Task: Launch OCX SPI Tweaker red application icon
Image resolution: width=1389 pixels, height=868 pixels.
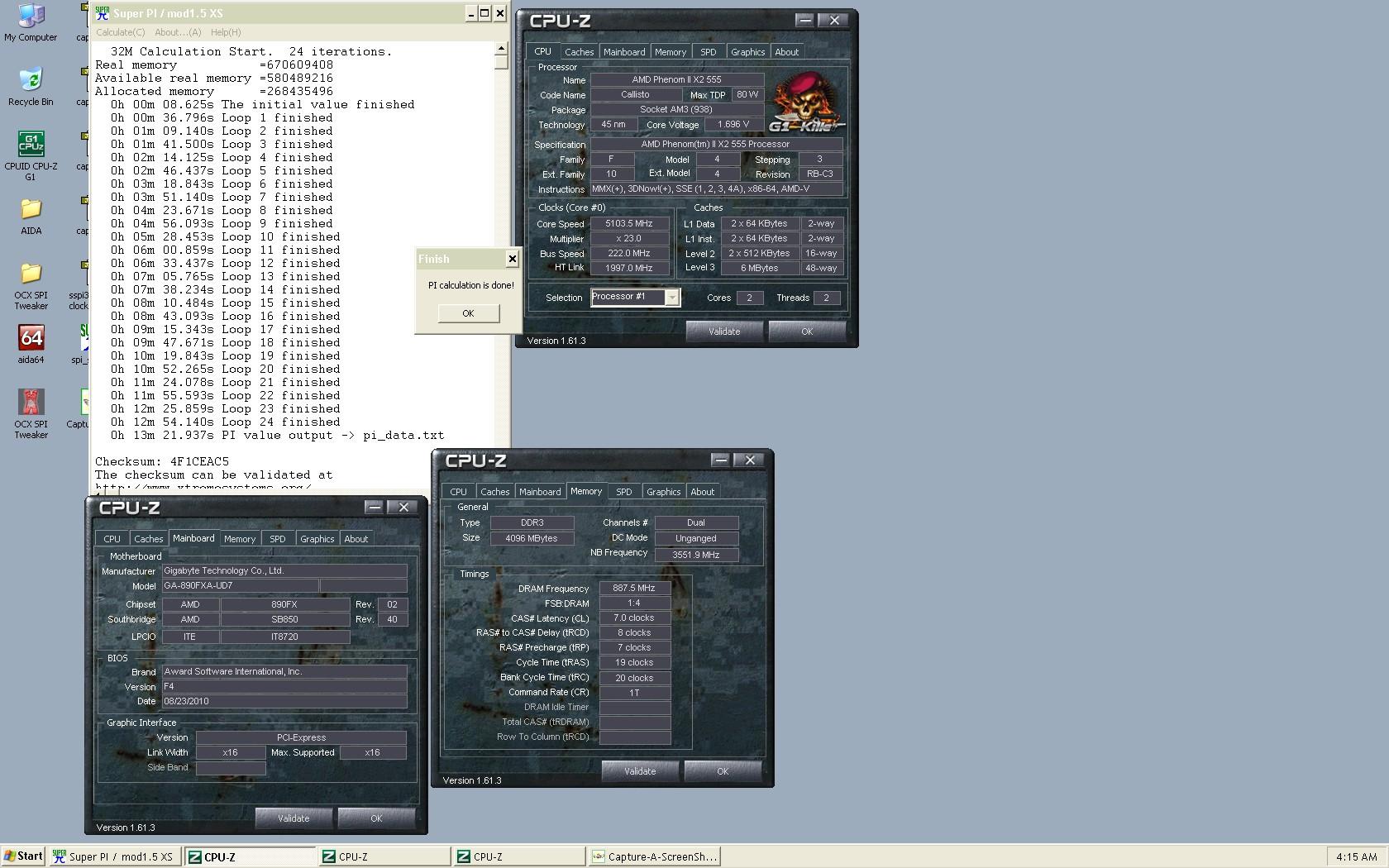Action: coord(31,414)
